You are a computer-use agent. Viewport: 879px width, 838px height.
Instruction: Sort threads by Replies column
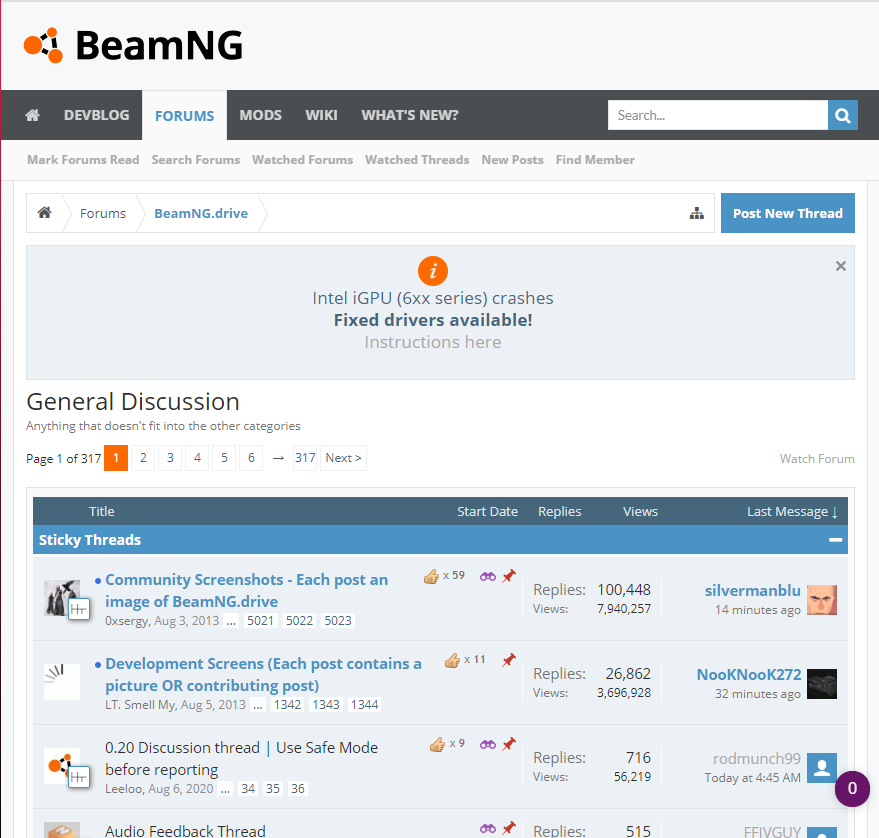559,512
